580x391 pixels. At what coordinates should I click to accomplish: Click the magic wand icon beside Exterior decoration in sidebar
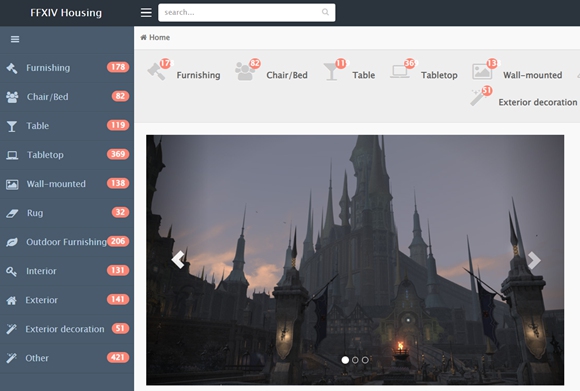(11, 329)
